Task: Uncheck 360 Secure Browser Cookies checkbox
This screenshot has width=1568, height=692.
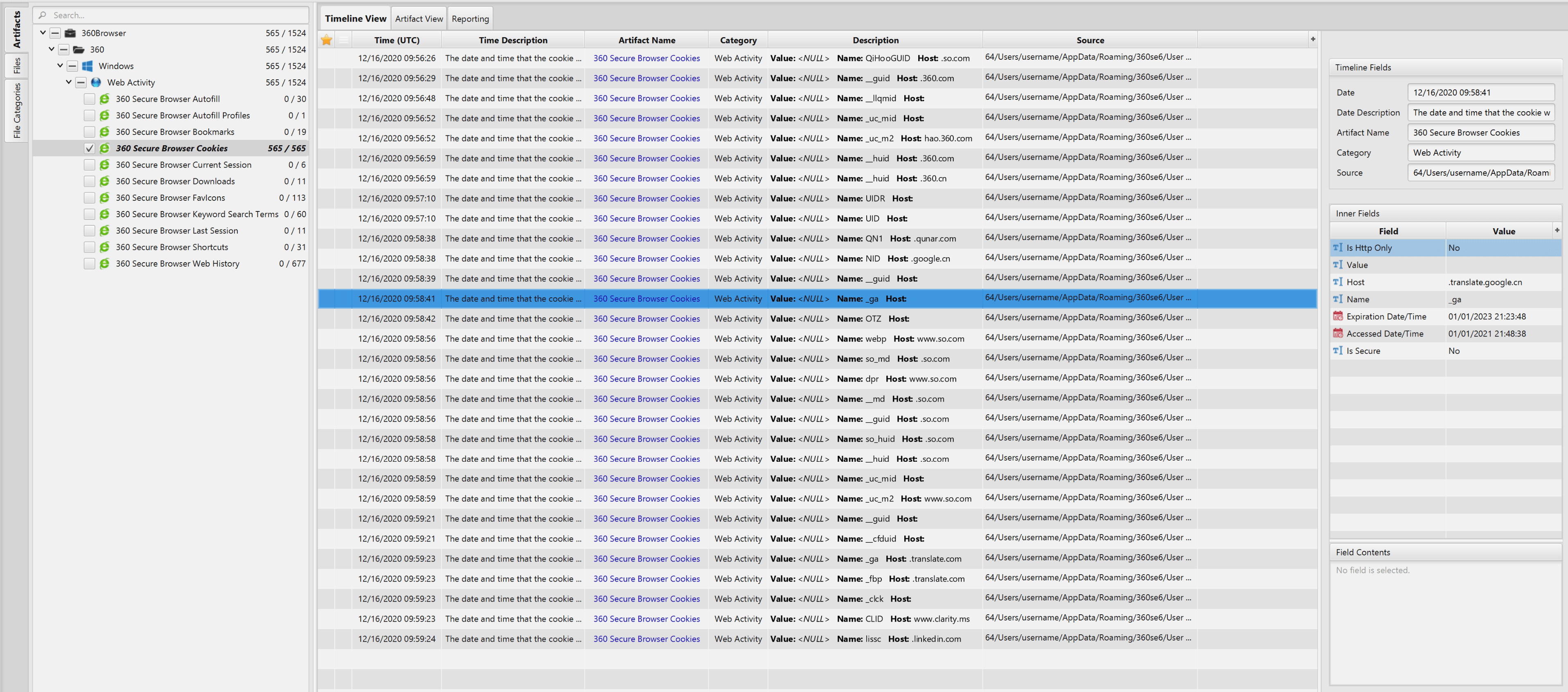Action: pos(90,148)
